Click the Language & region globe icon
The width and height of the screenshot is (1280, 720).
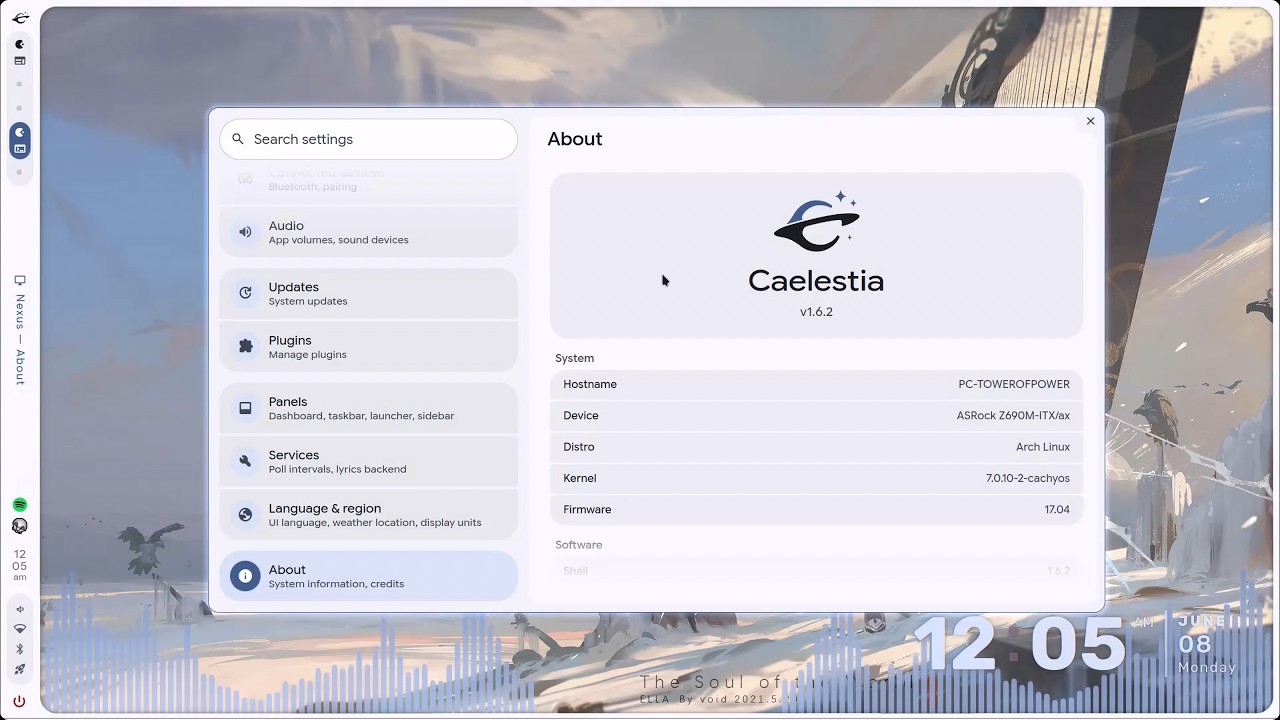click(x=245, y=515)
